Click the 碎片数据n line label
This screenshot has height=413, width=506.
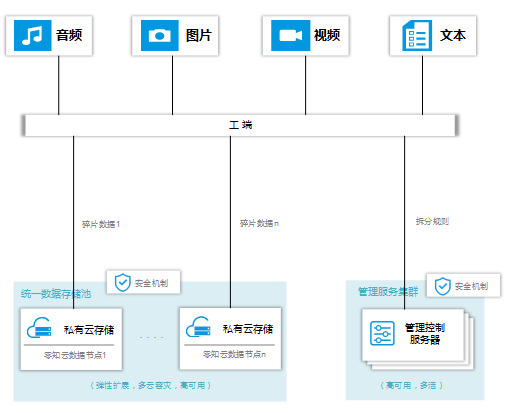[x=259, y=223]
